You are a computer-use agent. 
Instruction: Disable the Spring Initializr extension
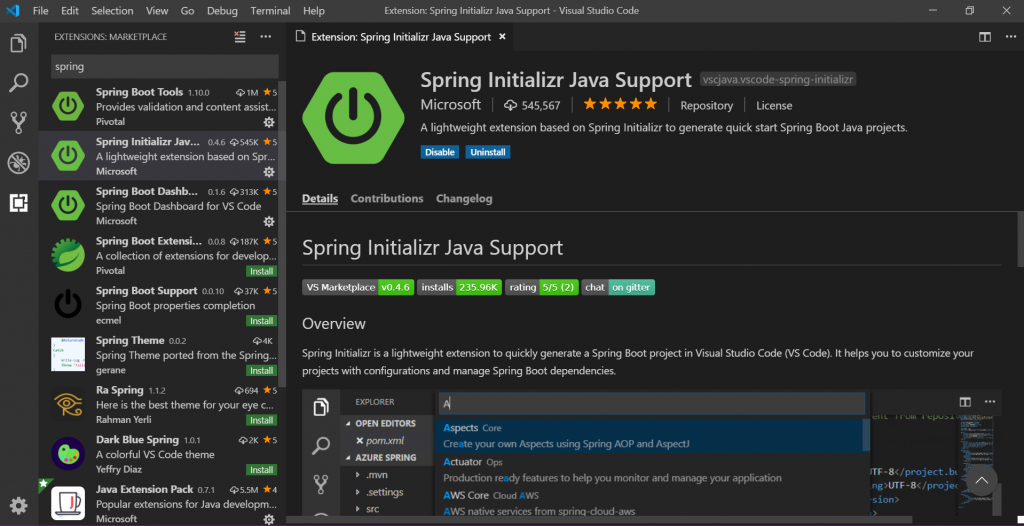click(439, 152)
